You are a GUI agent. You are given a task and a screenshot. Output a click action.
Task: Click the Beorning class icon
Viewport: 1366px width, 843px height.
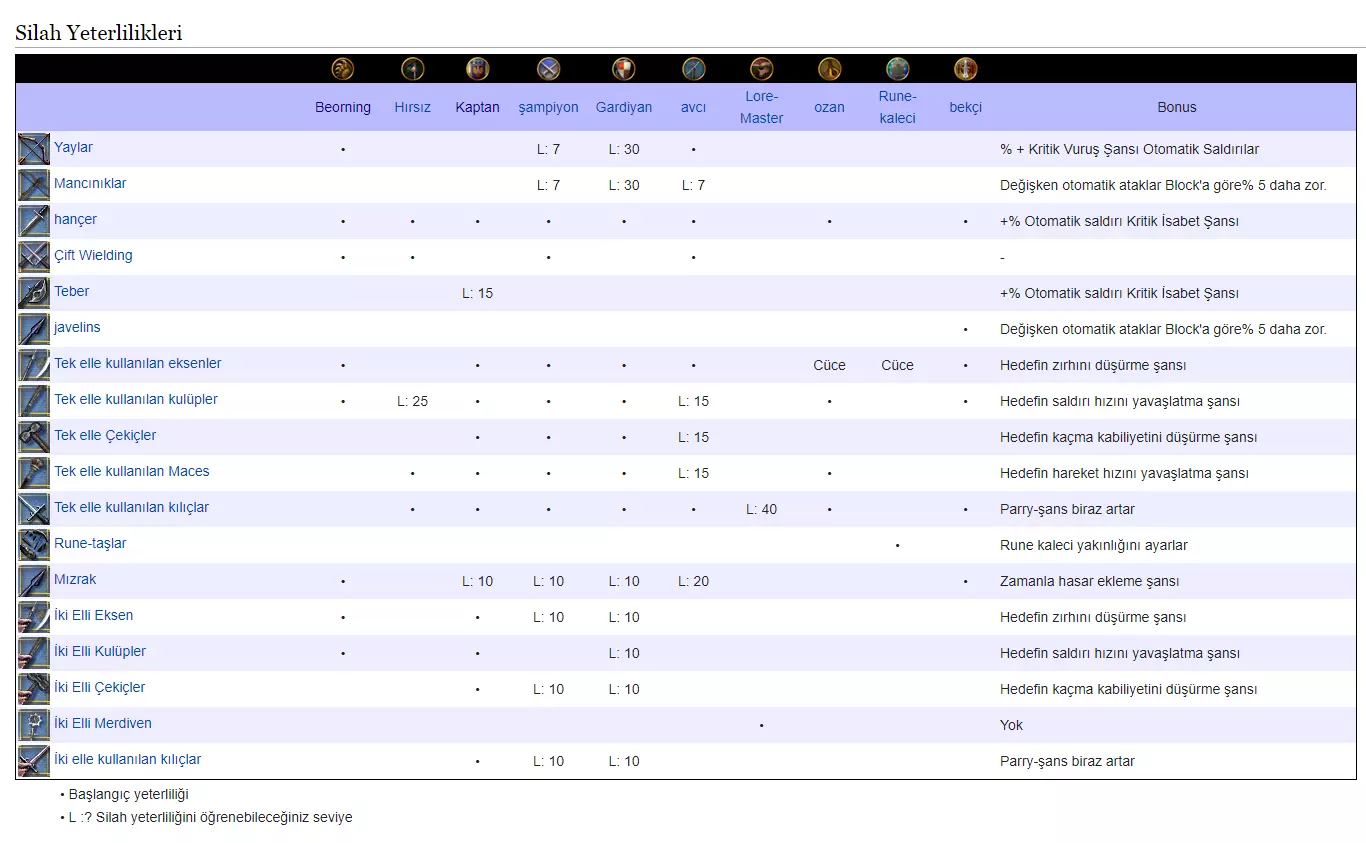[343, 69]
